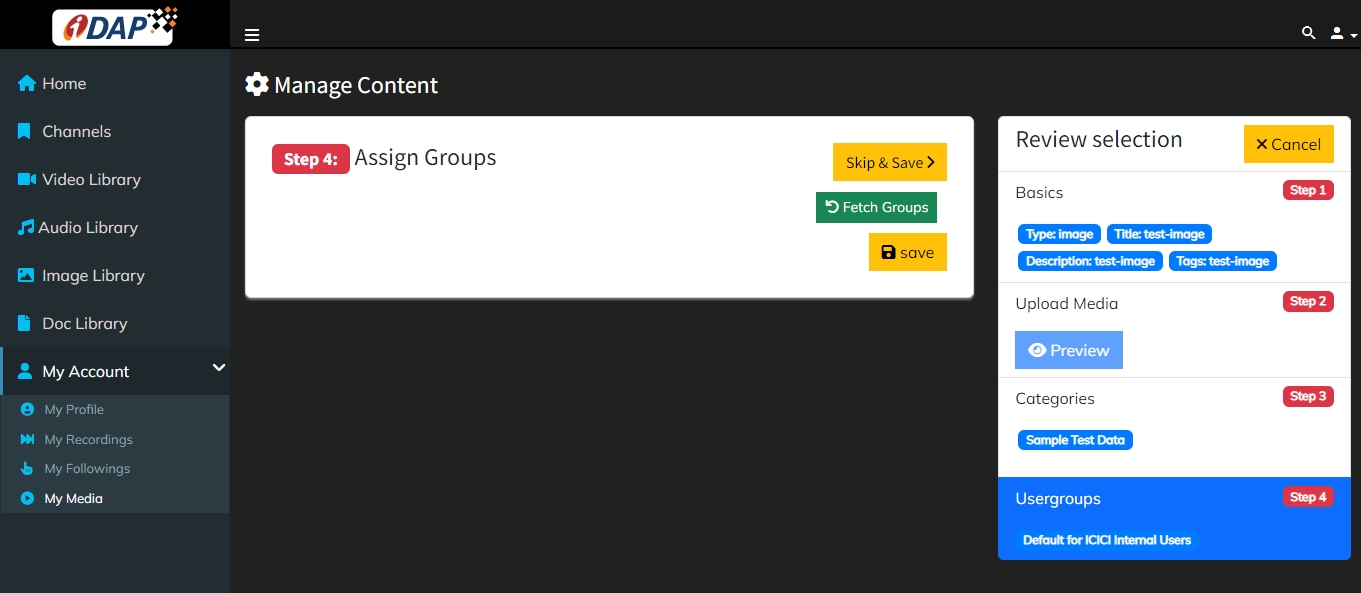Open the search icon in top bar
1361x593 pixels.
click(x=1308, y=33)
